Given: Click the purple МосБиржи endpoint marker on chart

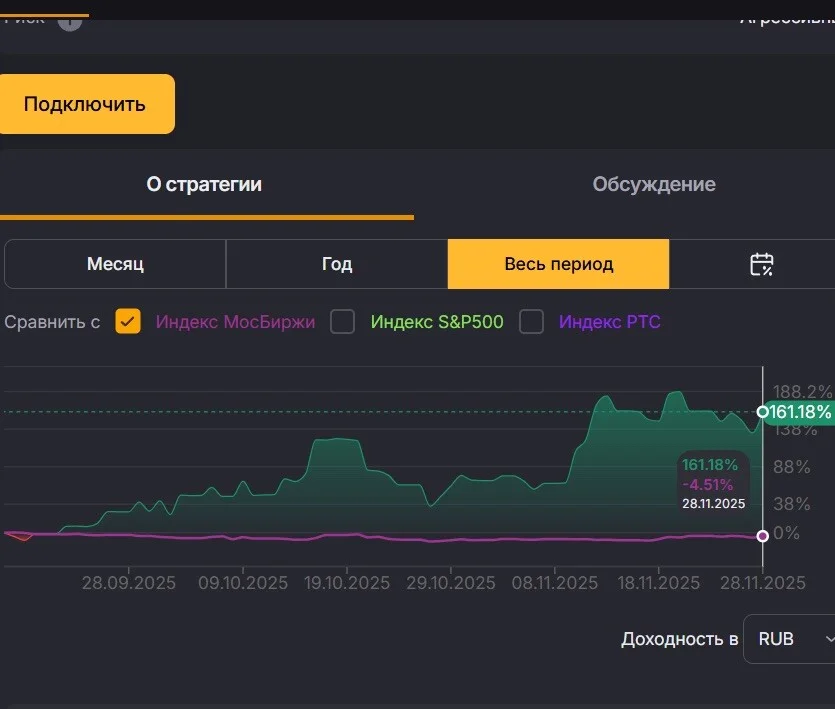Looking at the screenshot, I should [x=763, y=535].
